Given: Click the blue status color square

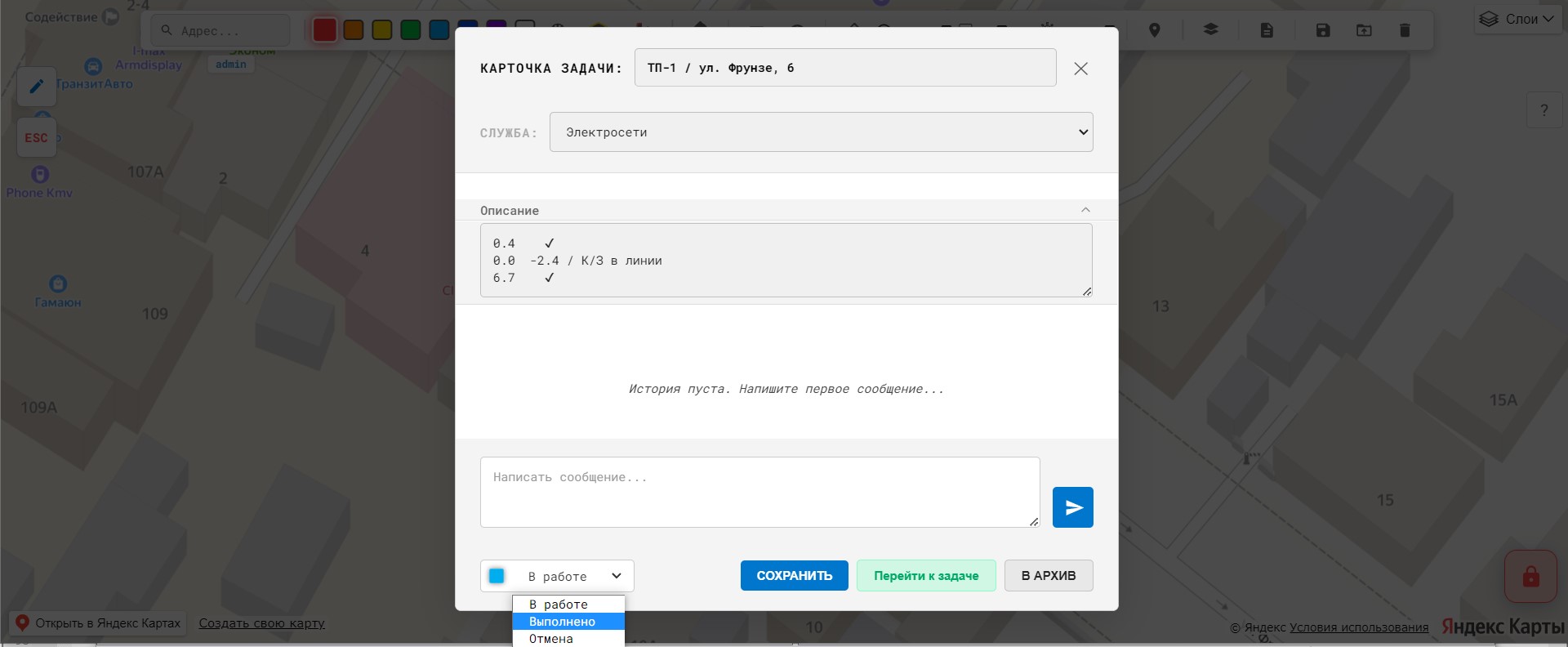Looking at the screenshot, I should (497, 576).
